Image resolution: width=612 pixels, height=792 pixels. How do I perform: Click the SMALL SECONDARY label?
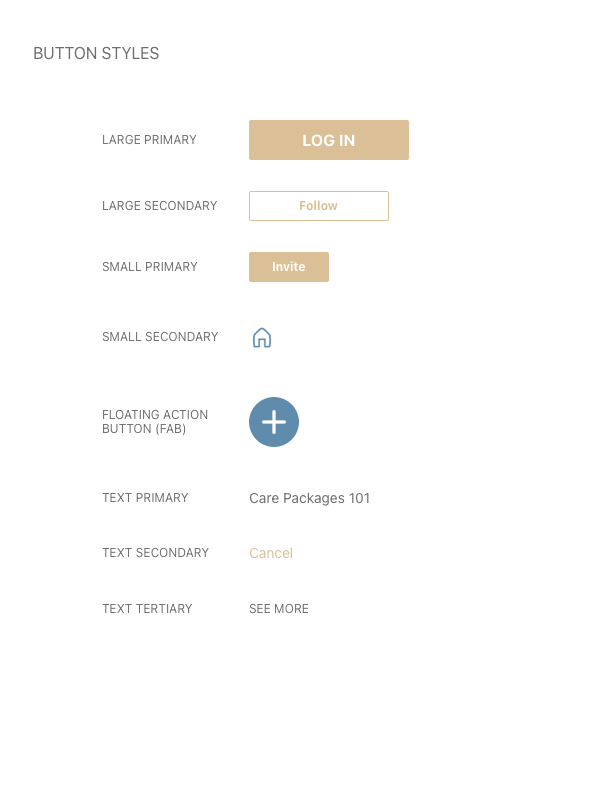(160, 337)
